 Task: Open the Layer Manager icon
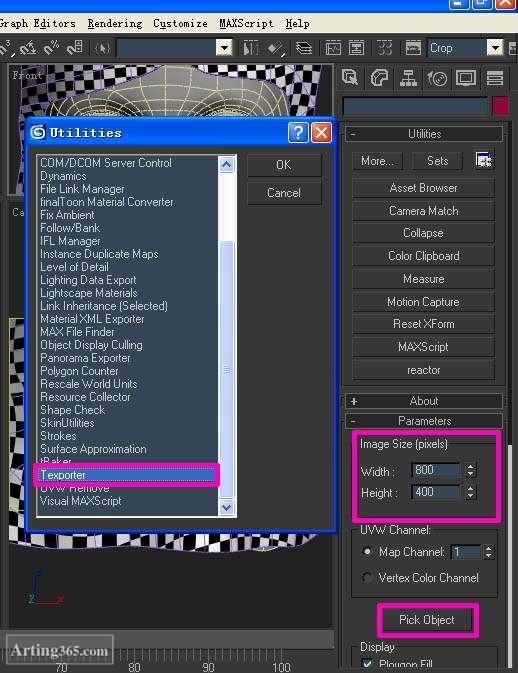pyautogui.click(x=304, y=49)
